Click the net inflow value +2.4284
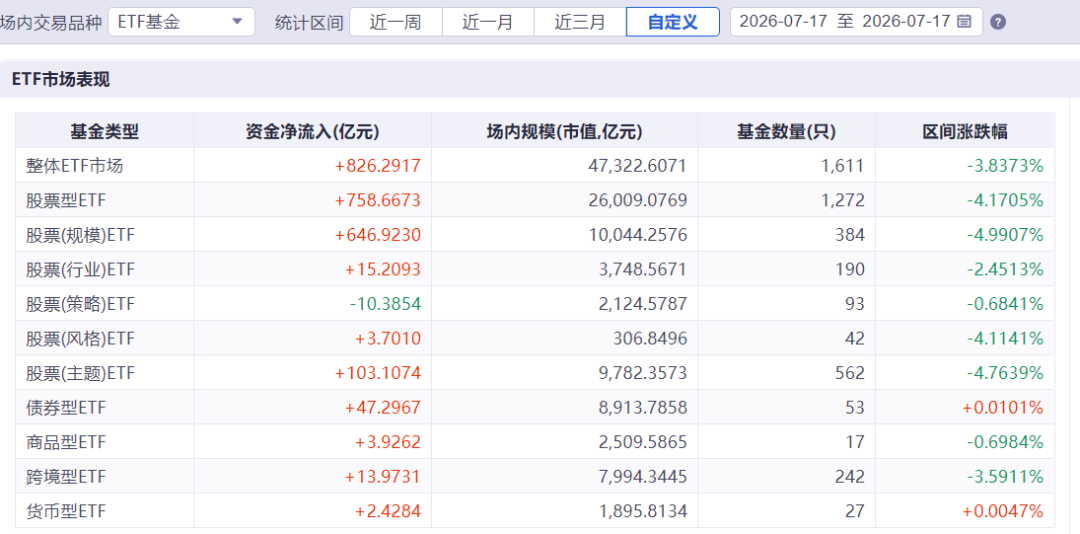1080x534 pixels. point(387,511)
